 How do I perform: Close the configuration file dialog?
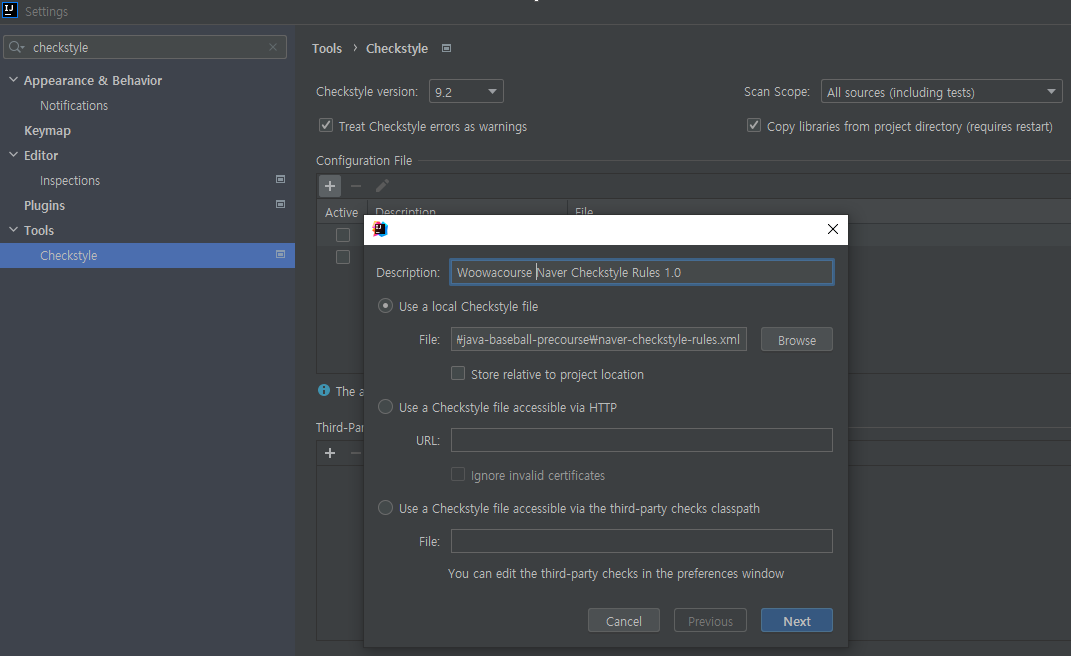(833, 229)
